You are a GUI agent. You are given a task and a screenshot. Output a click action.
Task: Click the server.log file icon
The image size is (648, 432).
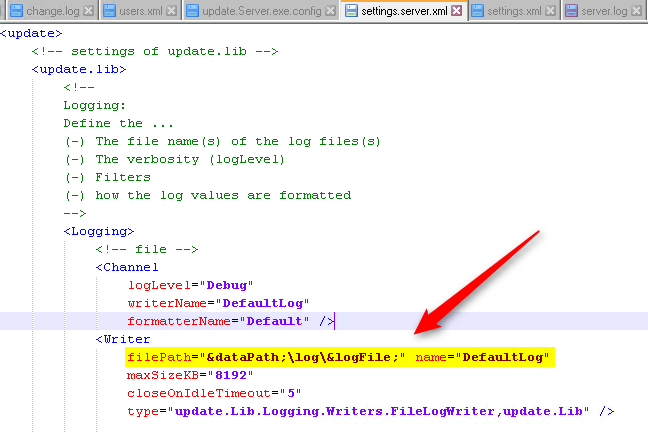coord(572,11)
